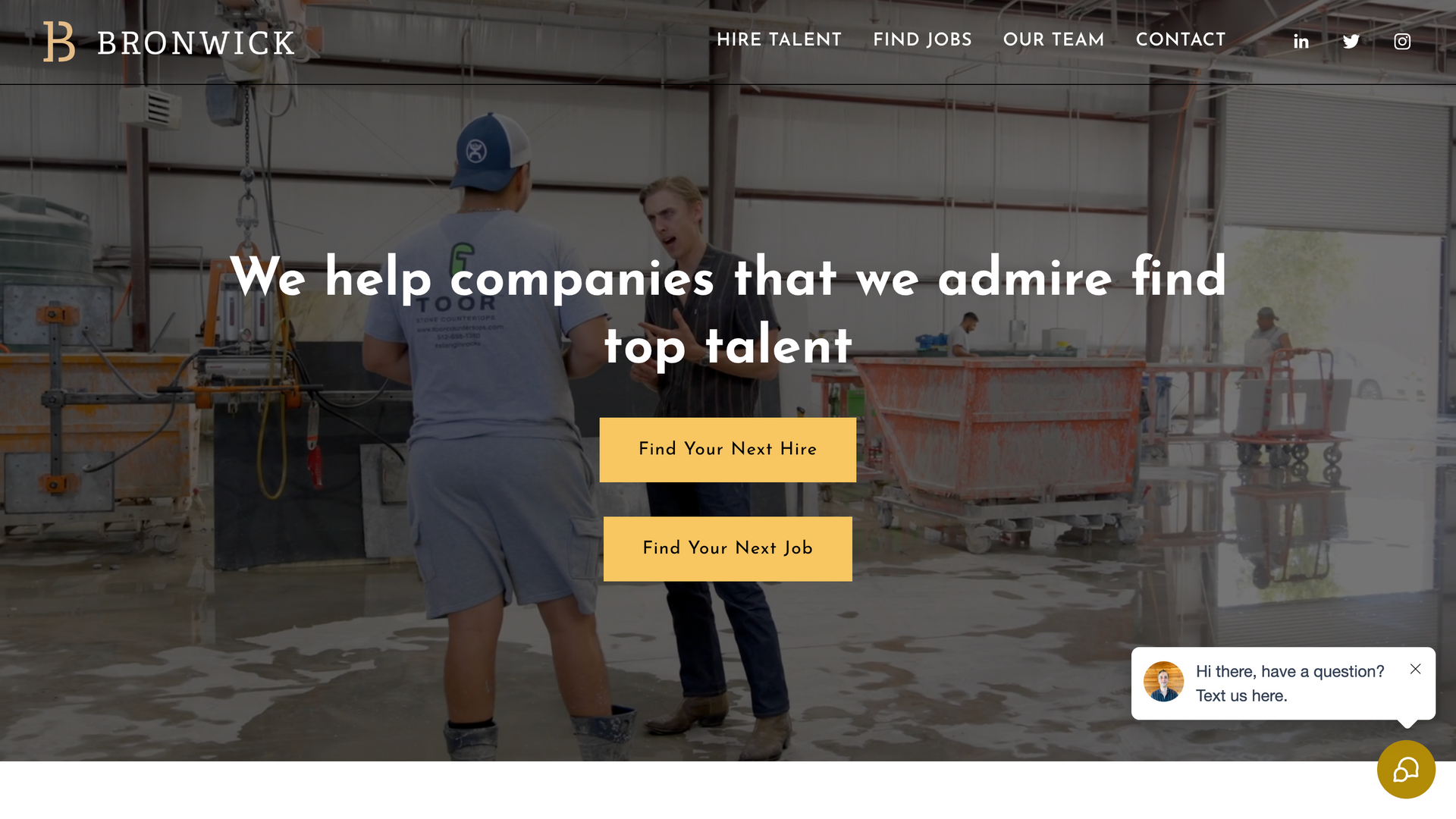Open the Contact page
The image size is (1456, 819).
click(1181, 39)
